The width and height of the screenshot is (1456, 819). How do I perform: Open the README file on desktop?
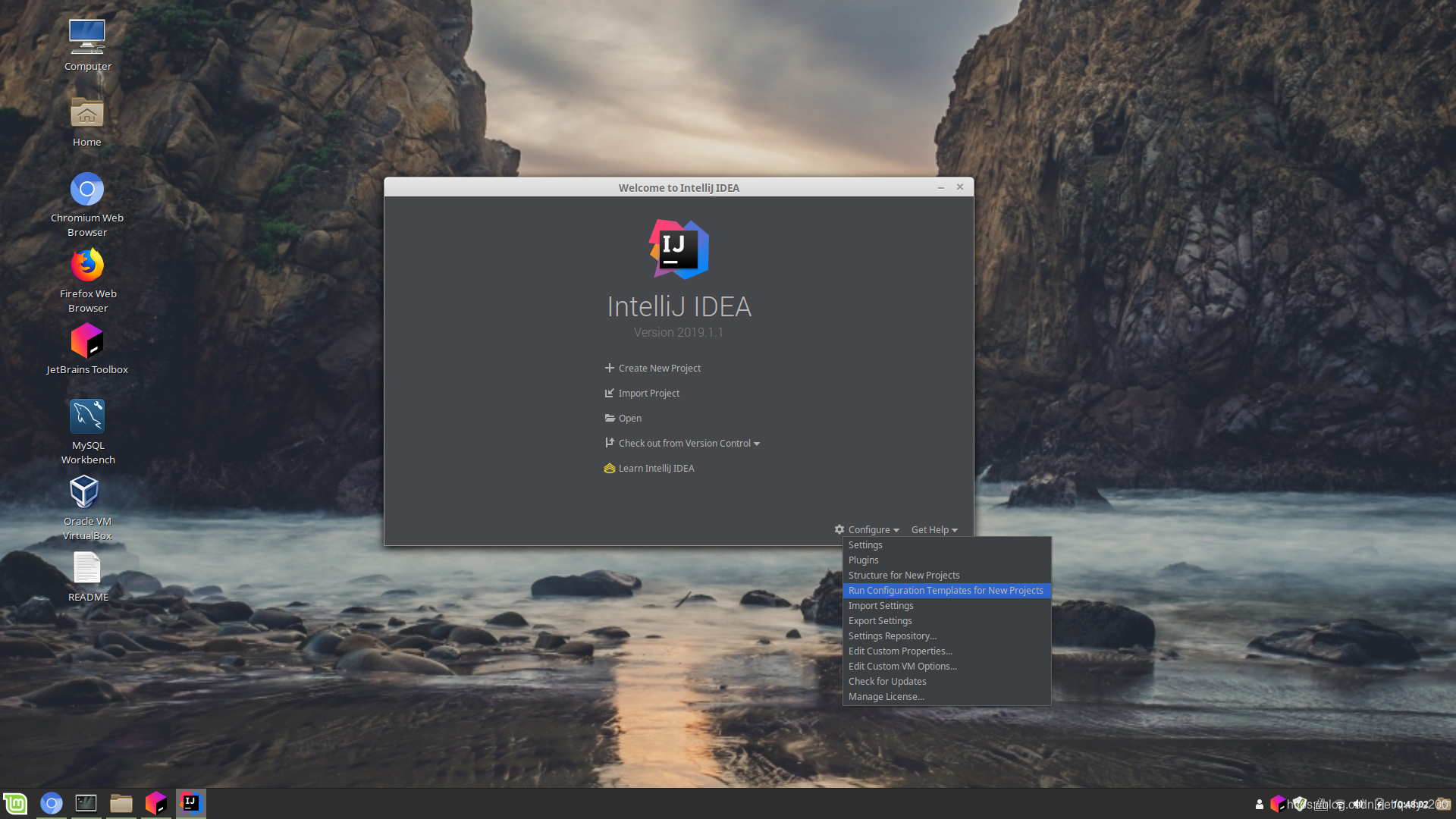click(x=87, y=576)
